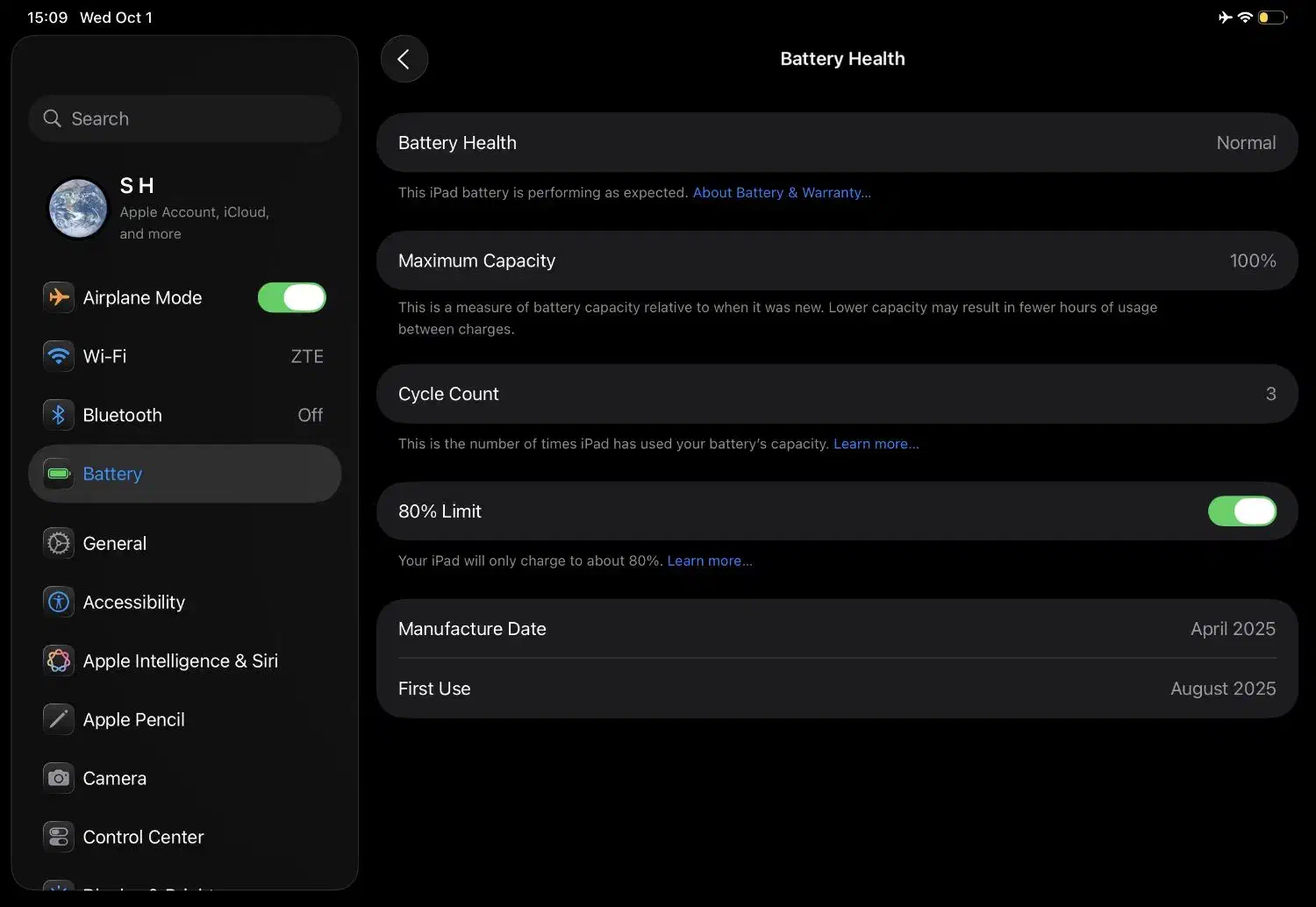Viewport: 1316px width, 907px height.
Task: Disable the 80% Limit toggle
Action: click(x=1241, y=511)
